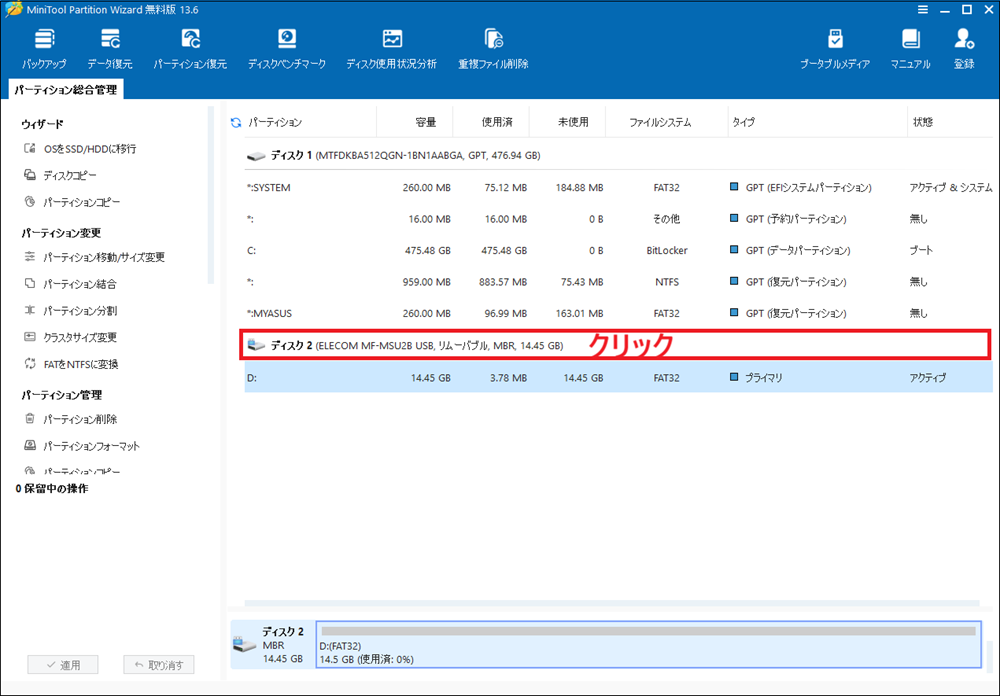Select the 959.00 MB NTFS recovery partition
1000x696 pixels.
click(x=617, y=282)
